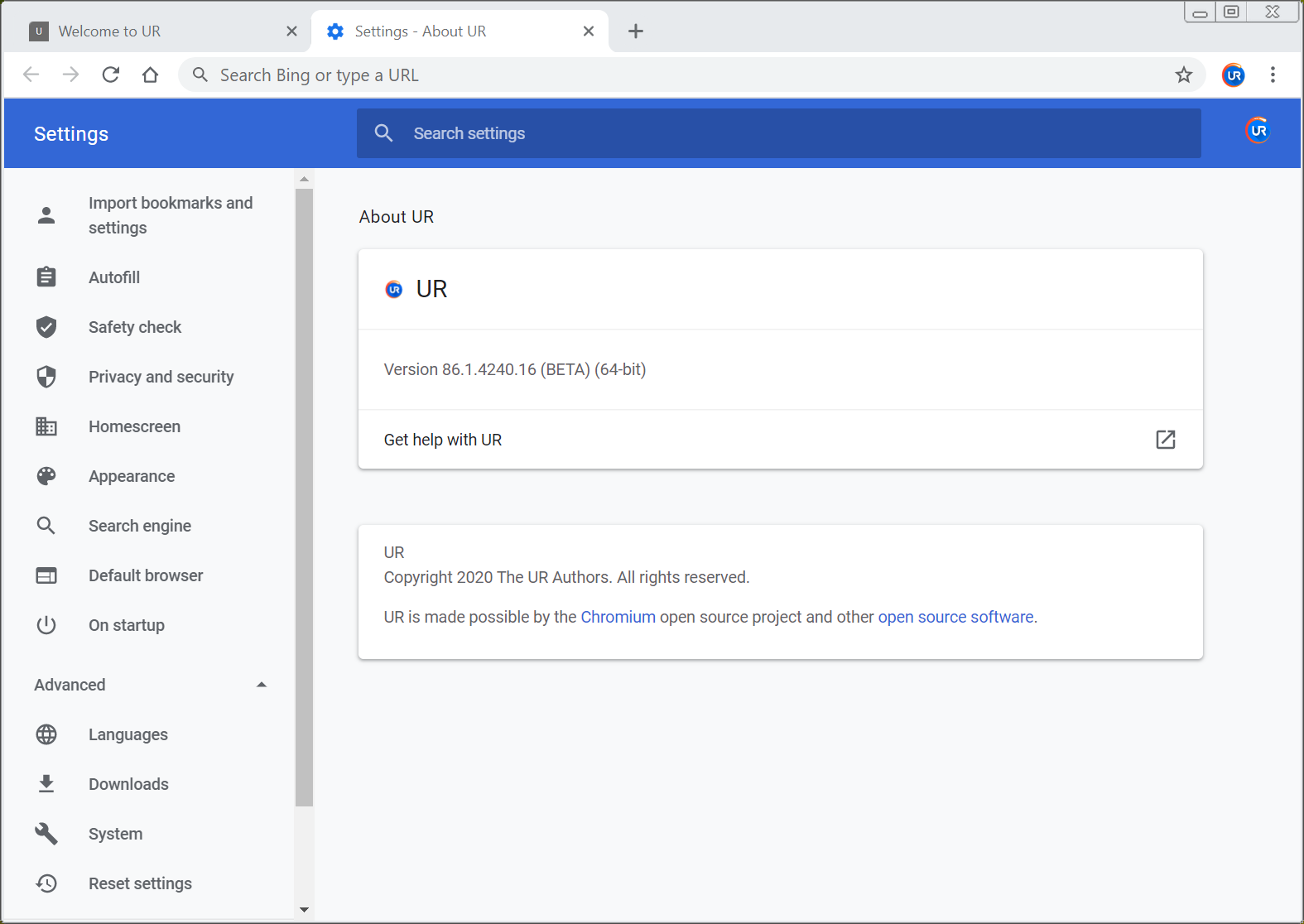Open a new tab with plus button
The height and width of the screenshot is (924, 1304).
(636, 31)
